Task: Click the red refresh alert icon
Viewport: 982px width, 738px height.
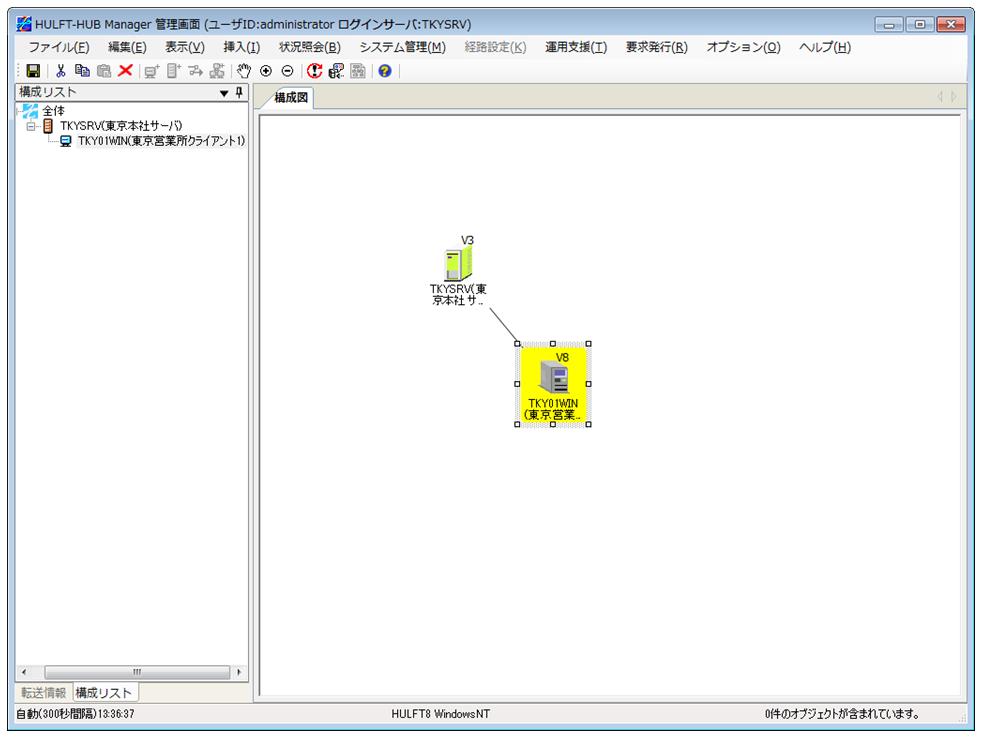Action: pos(314,71)
